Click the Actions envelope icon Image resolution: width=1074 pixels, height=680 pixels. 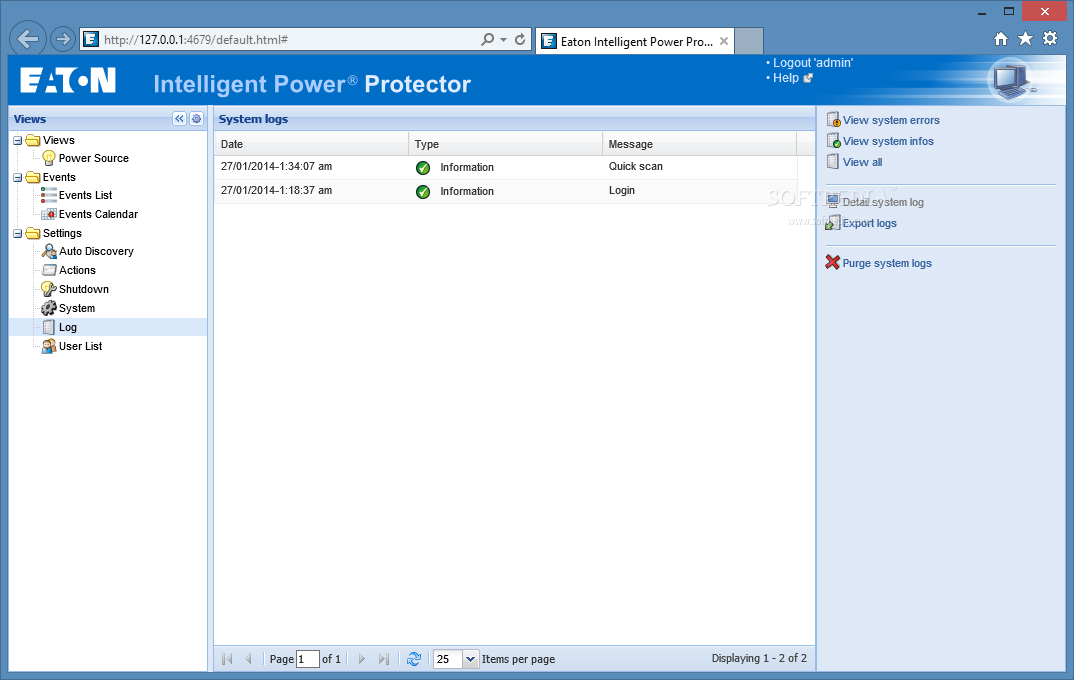(x=49, y=270)
